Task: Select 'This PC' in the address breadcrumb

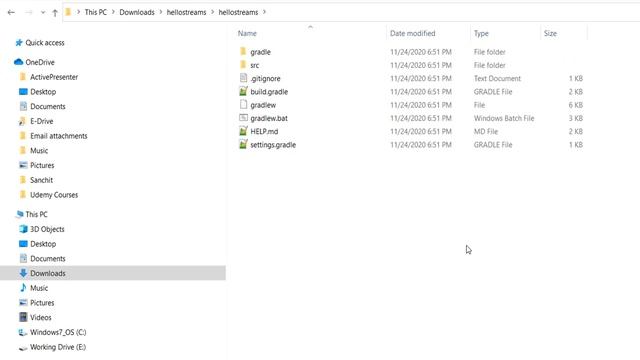Action: (x=96, y=12)
